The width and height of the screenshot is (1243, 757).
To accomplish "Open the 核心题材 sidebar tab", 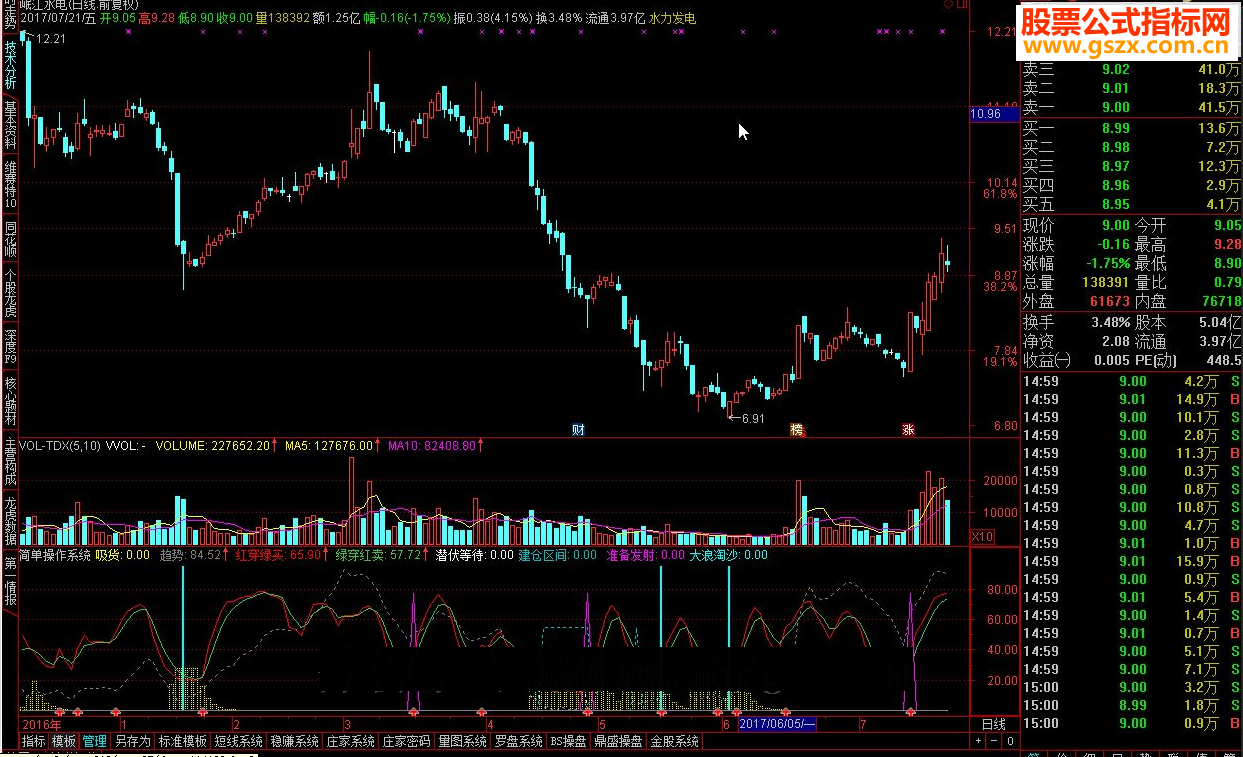I will click(10, 398).
